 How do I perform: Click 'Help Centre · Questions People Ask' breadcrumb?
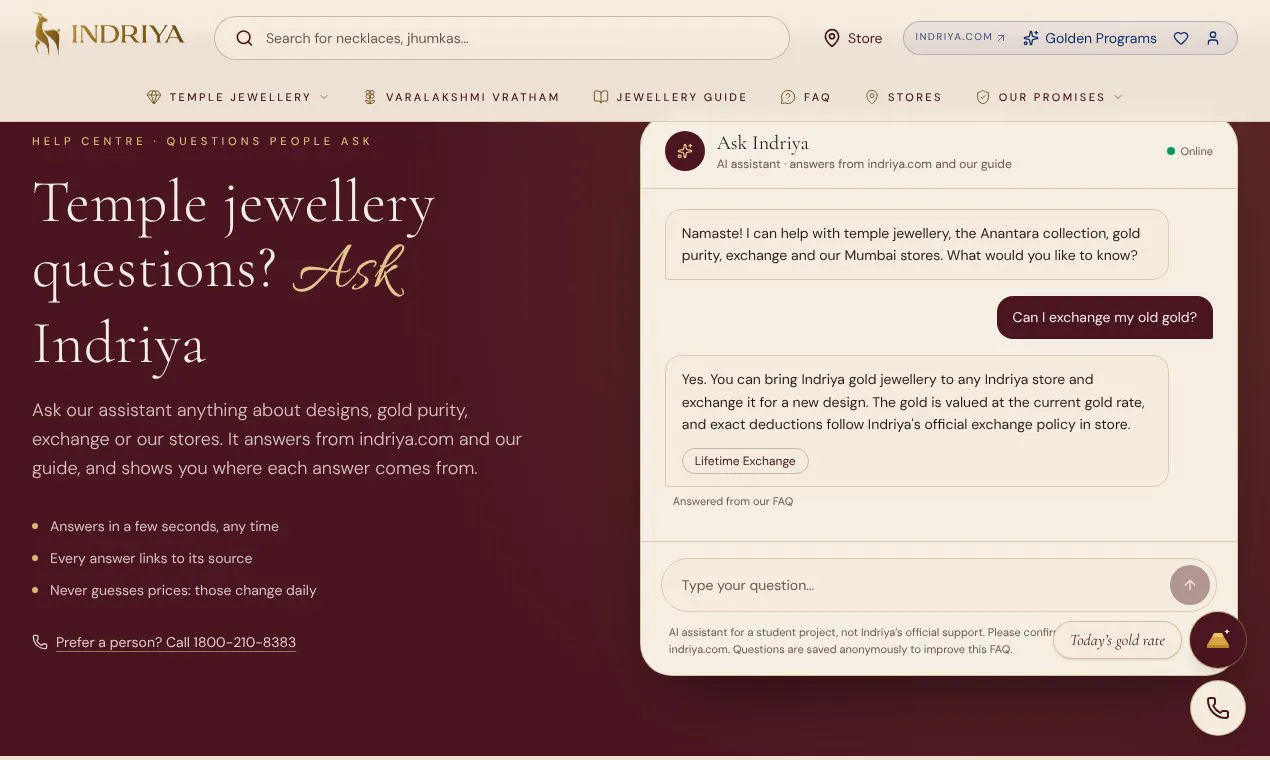tap(202, 141)
